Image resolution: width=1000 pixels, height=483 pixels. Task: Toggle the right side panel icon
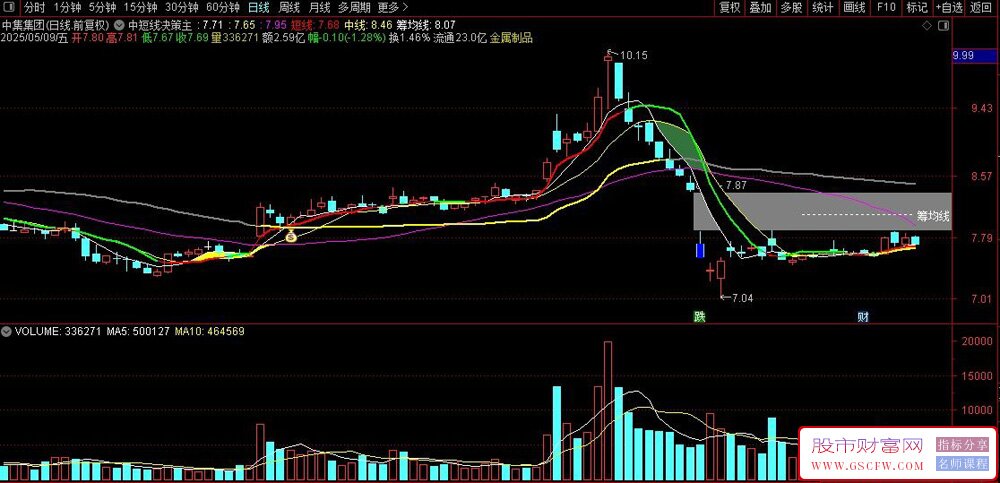pyautogui.click(x=944, y=26)
